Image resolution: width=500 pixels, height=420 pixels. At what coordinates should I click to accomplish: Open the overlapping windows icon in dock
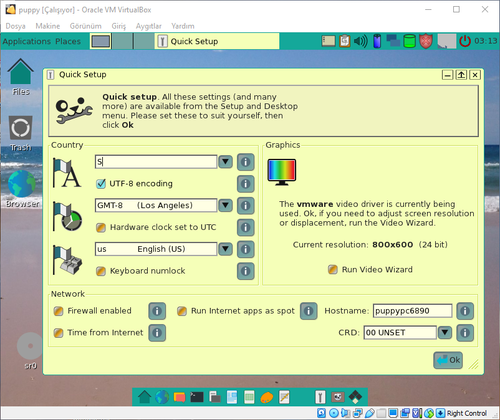coord(215,397)
